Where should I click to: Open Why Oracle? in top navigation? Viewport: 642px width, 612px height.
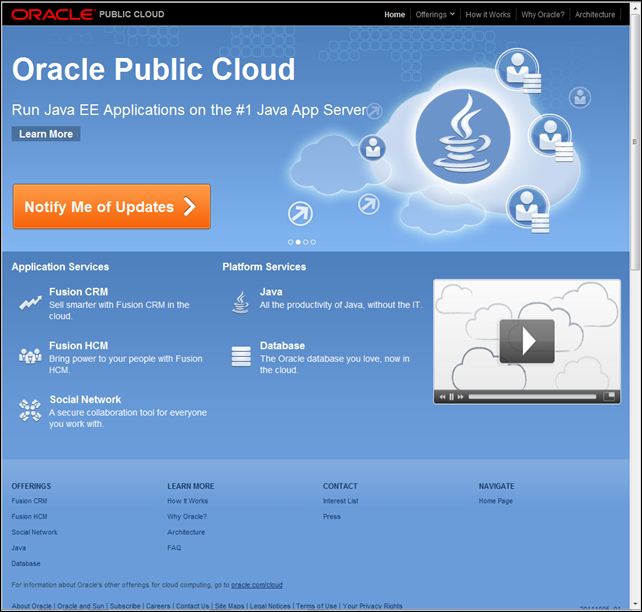(543, 15)
